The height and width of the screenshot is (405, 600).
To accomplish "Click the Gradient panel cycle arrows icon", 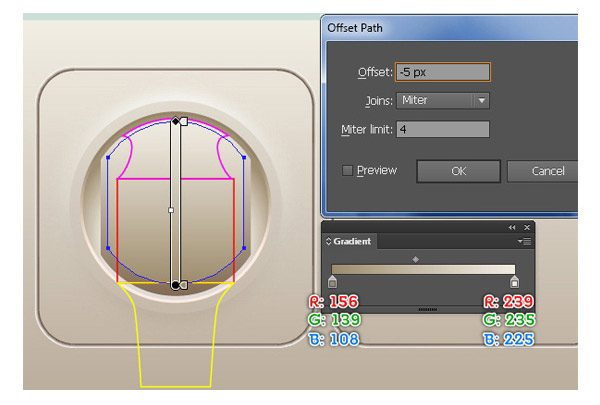I will pyautogui.click(x=328, y=242).
